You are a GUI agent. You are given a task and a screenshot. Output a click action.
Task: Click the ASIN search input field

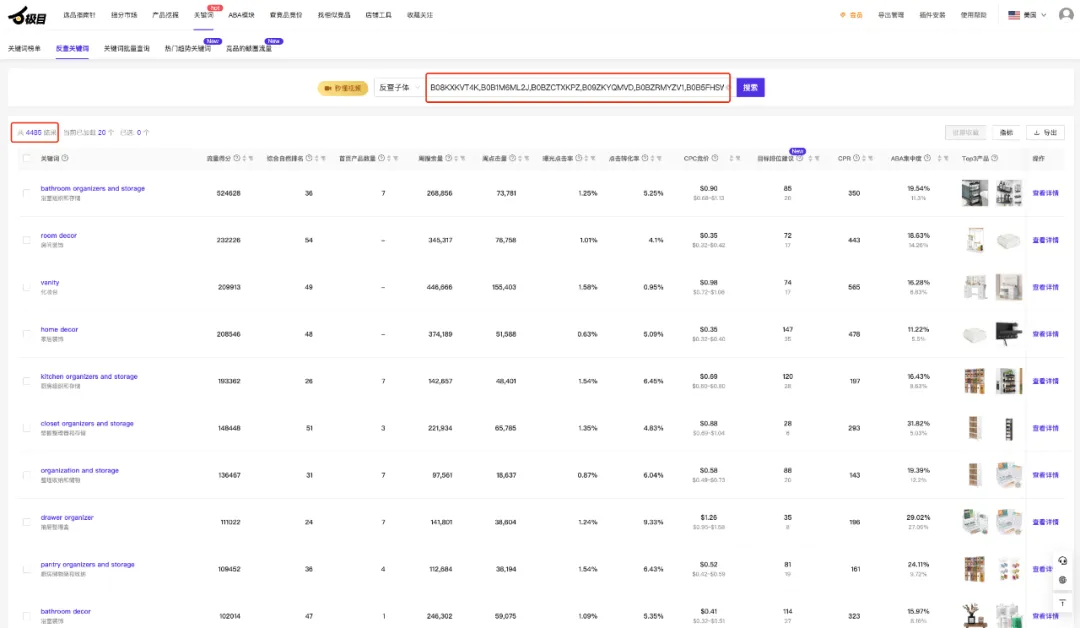(x=578, y=87)
